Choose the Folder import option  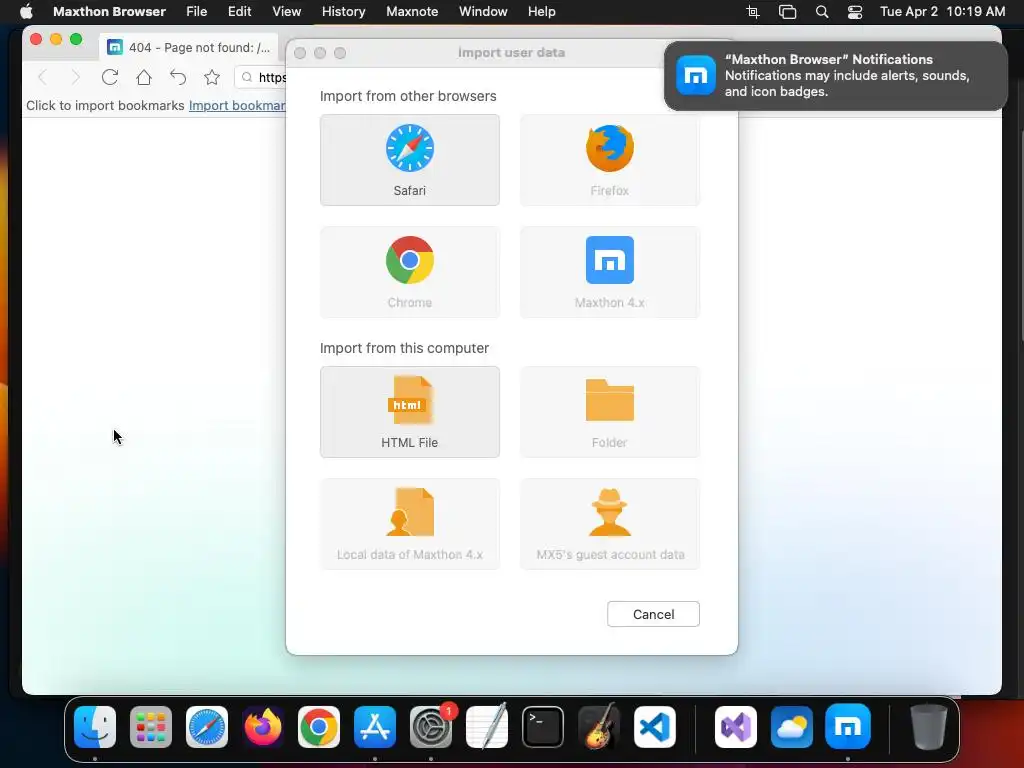click(609, 412)
